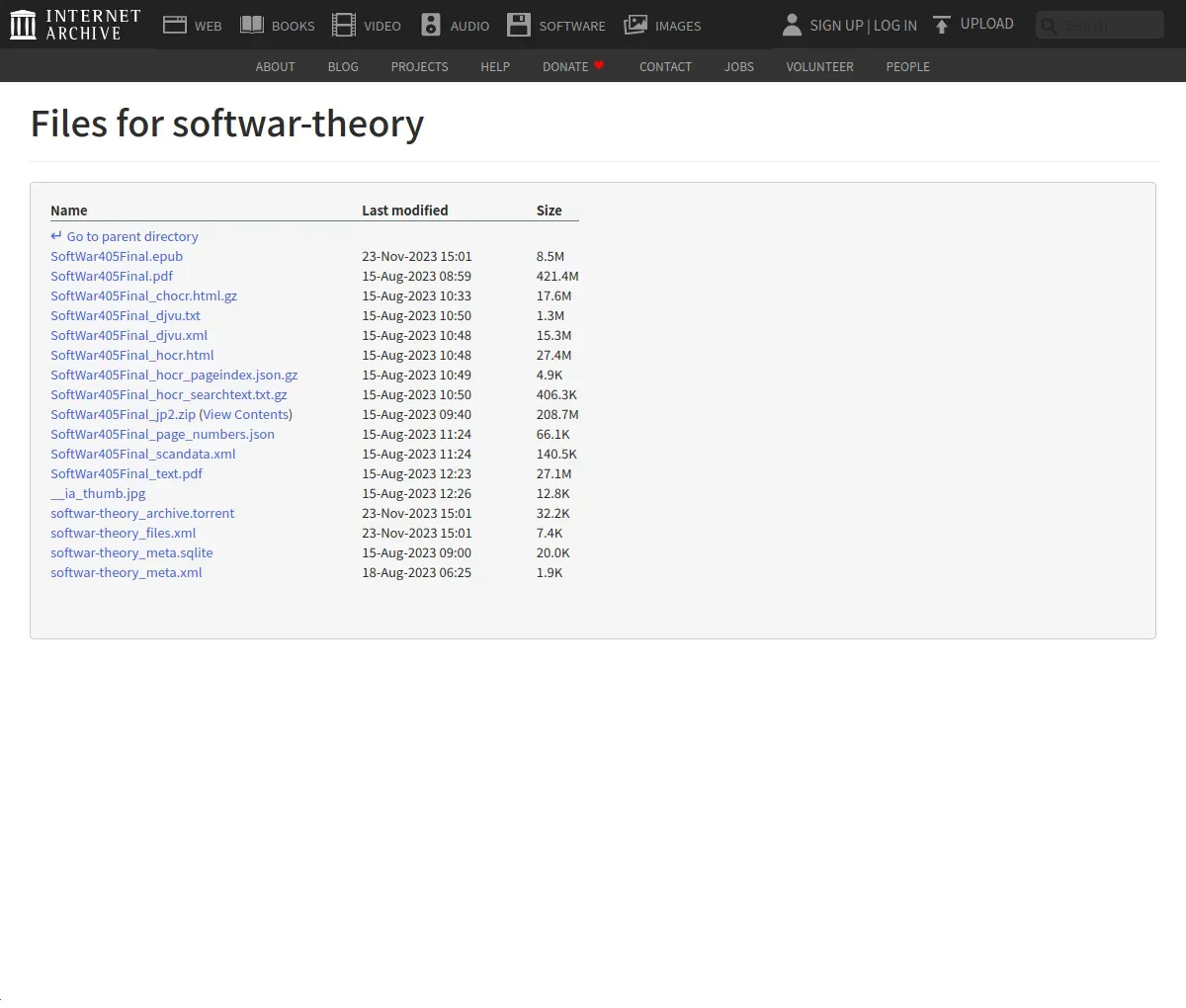Click the SIGN UP link
The width and height of the screenshot is (1186, 1008).
[x=836, y=26]
